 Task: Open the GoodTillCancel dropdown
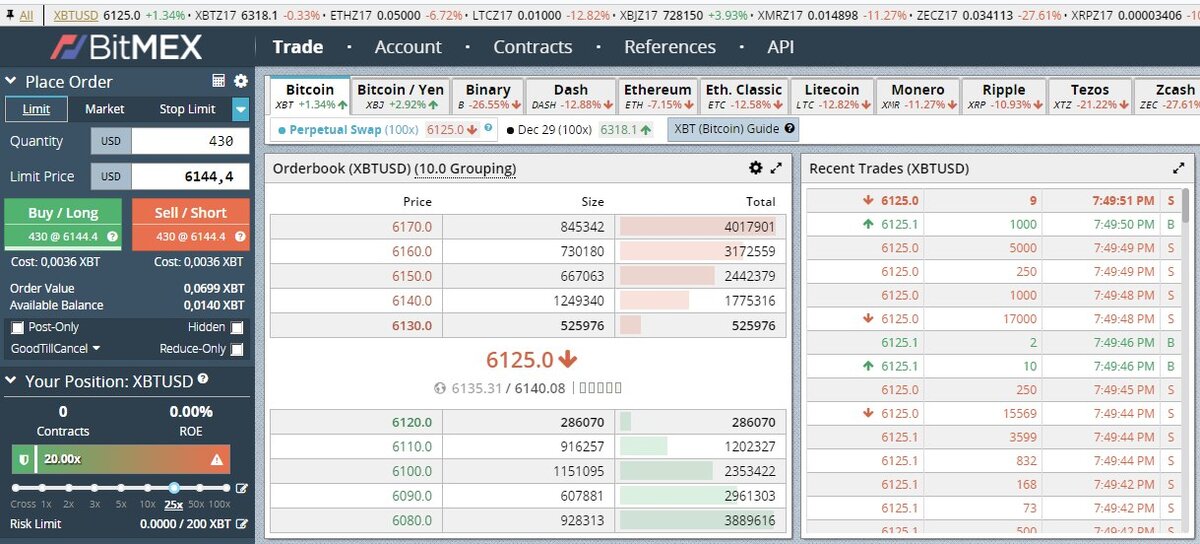click(x=56, y=349)
